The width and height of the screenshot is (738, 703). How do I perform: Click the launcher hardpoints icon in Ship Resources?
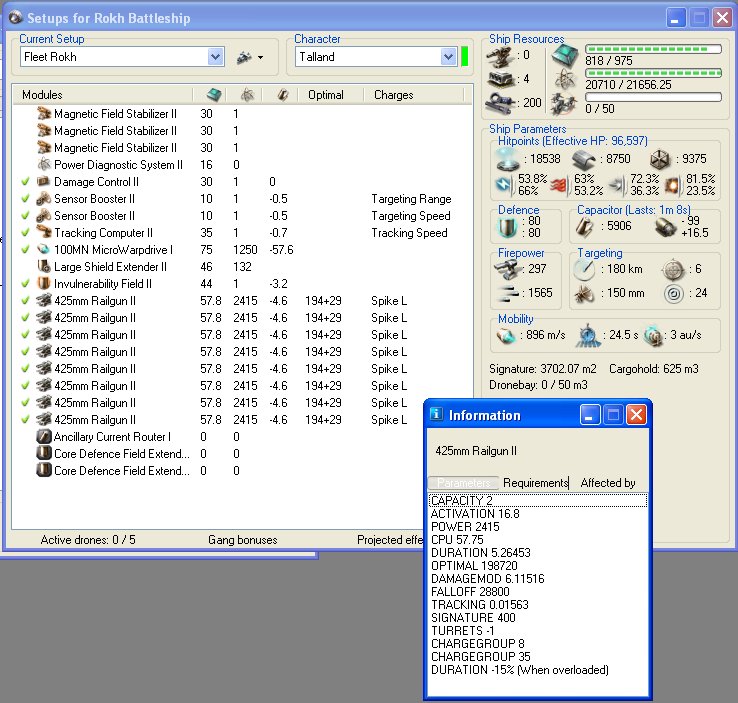tap(499, 79)
